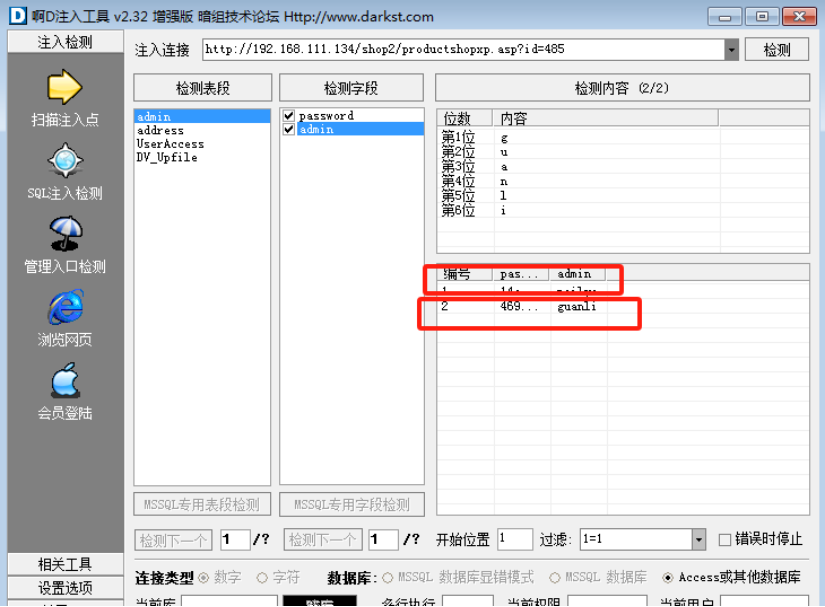
Task: Toggle the password field checkbox
Action: pos(288,116)
